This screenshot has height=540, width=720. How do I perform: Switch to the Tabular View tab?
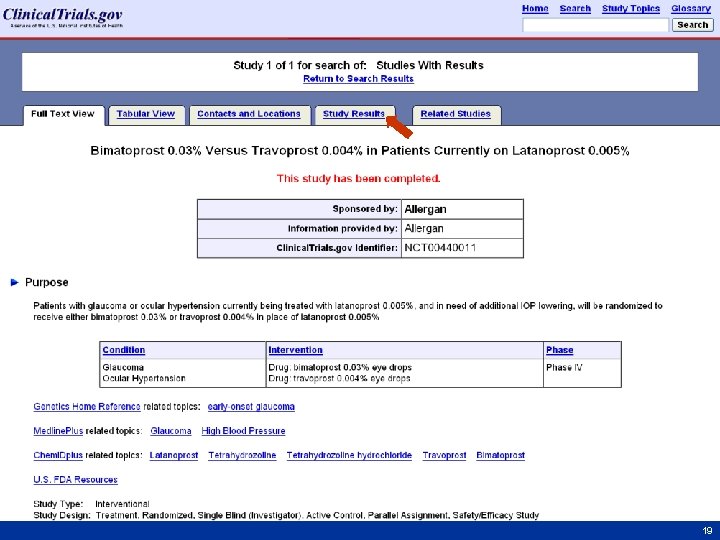[x=146, y=114]
